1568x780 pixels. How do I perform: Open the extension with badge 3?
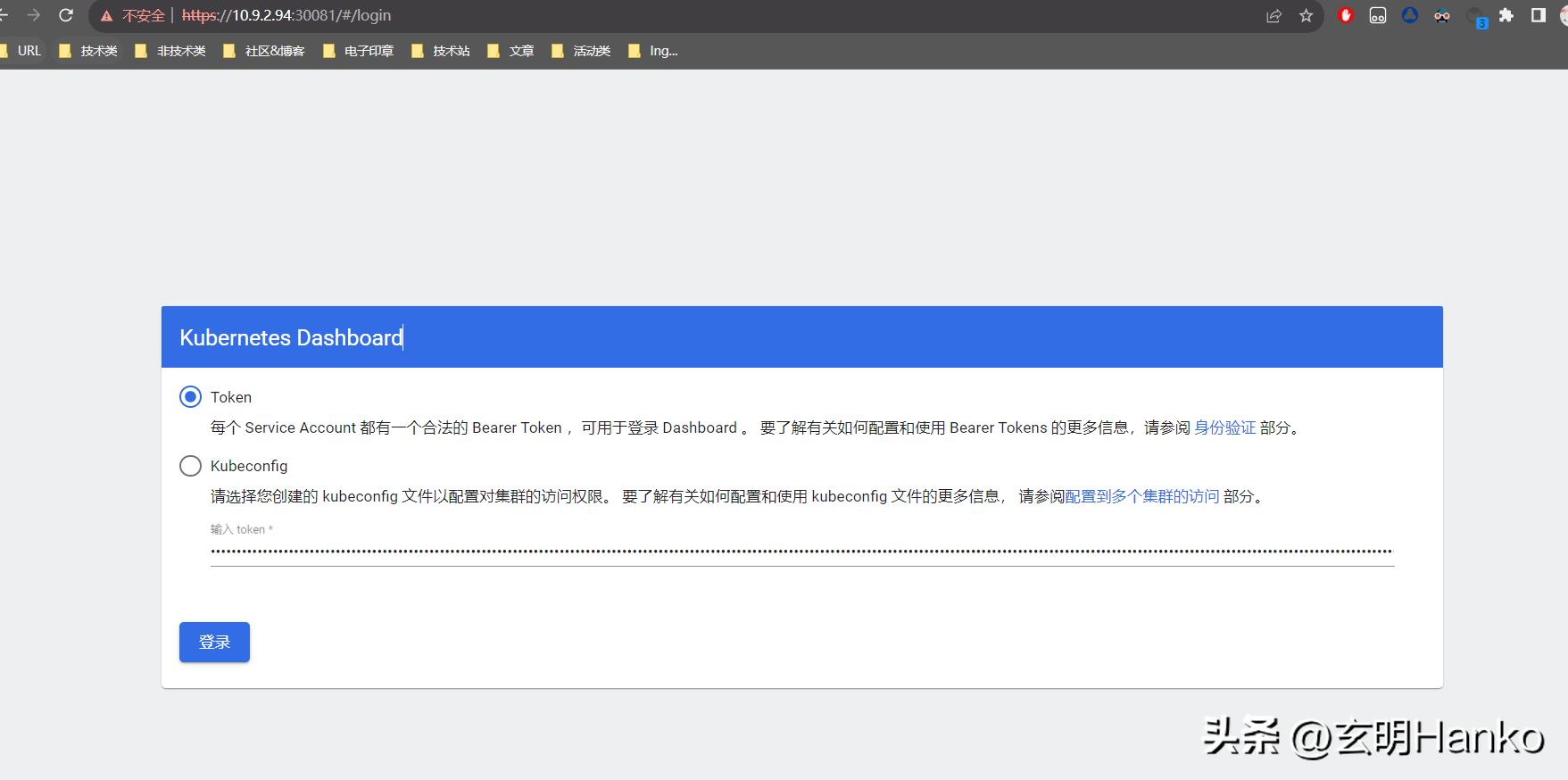1475,17
